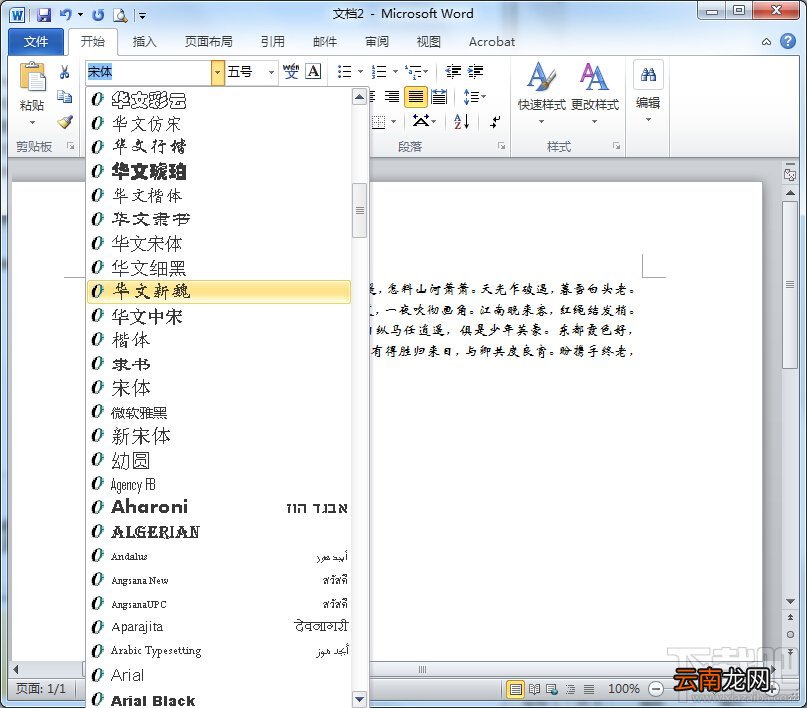807x708 pixels.
Task: Switch to Outline view in status bar
Action: pos(571,689)
